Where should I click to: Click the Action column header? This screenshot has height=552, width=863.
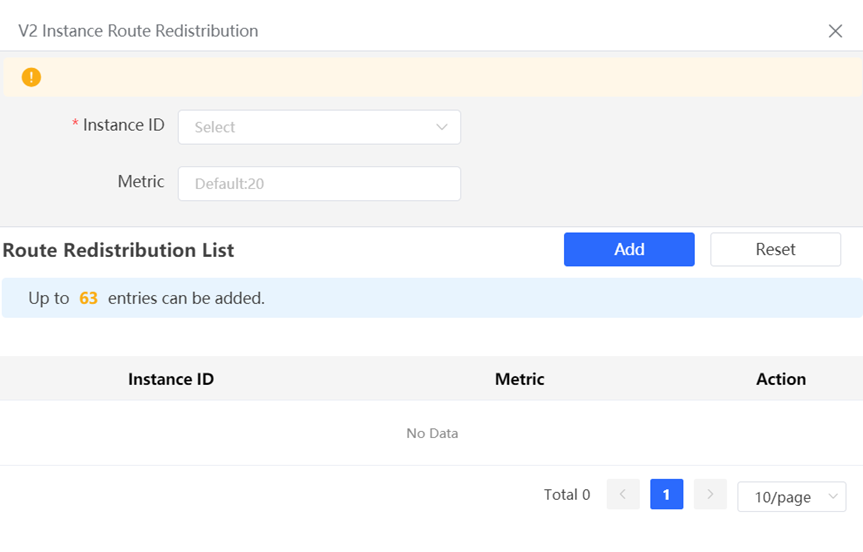tap(780, 379)
